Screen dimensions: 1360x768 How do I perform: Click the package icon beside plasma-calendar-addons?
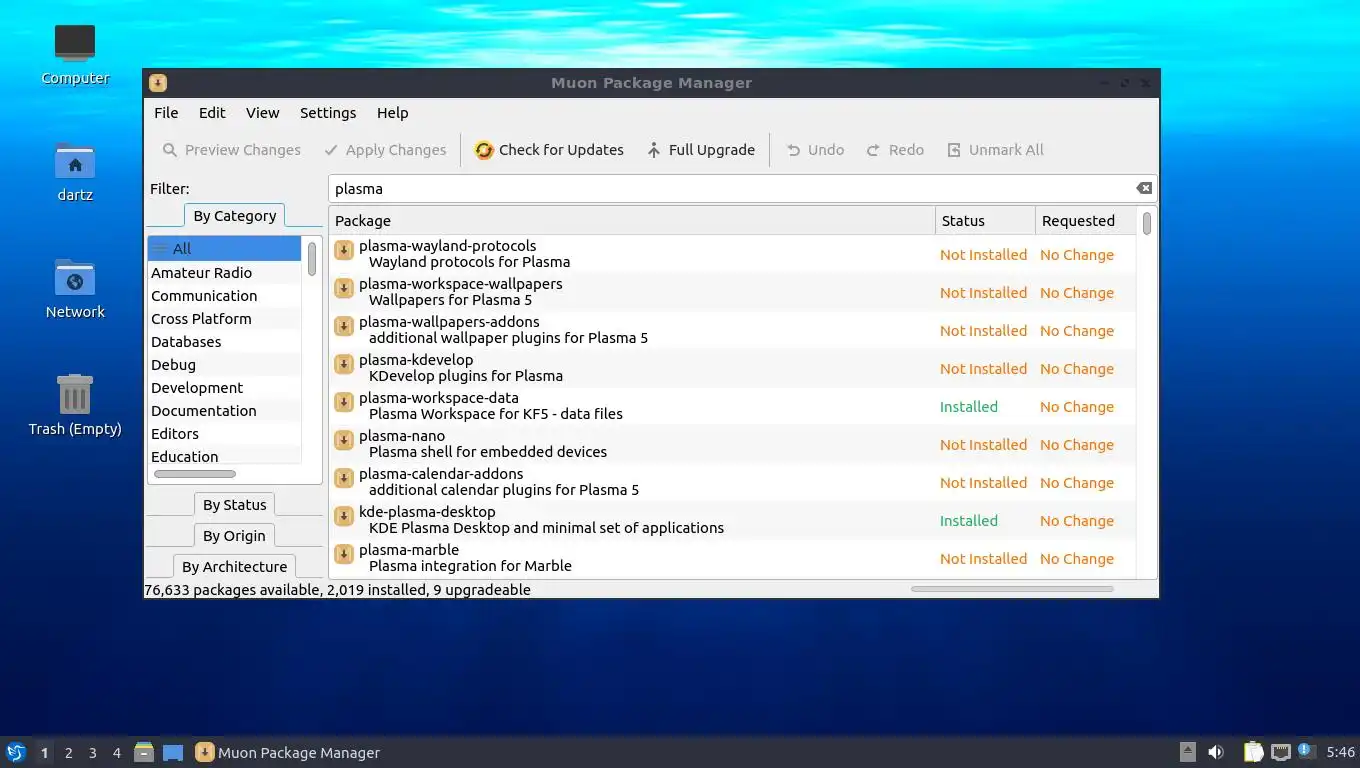pyautogui.click(x=344, y=478)
